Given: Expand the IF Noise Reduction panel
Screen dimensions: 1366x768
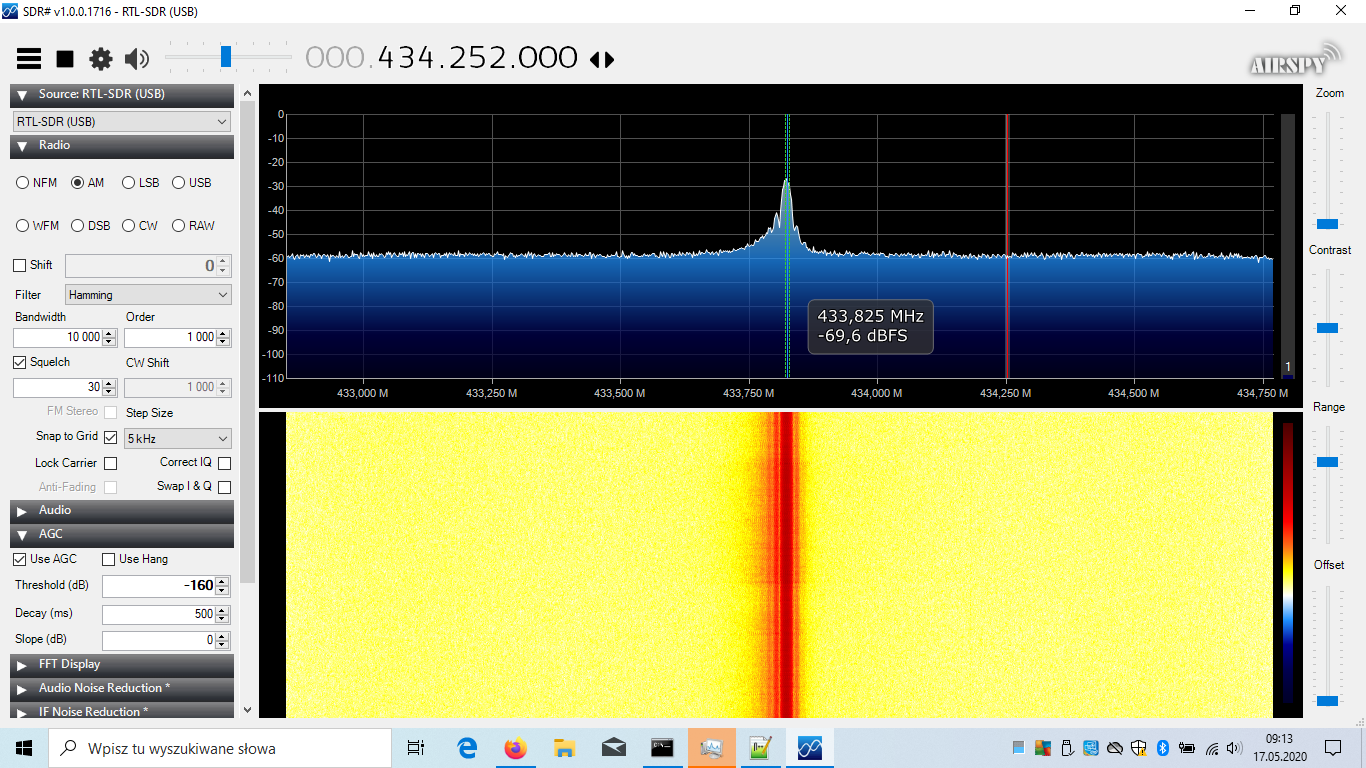Looking at the screenshot, I should (x=122, y=711).
